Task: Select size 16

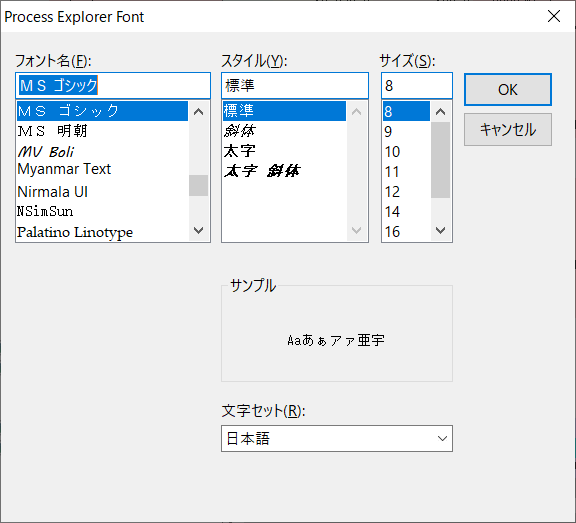Action: pos(406,232)
